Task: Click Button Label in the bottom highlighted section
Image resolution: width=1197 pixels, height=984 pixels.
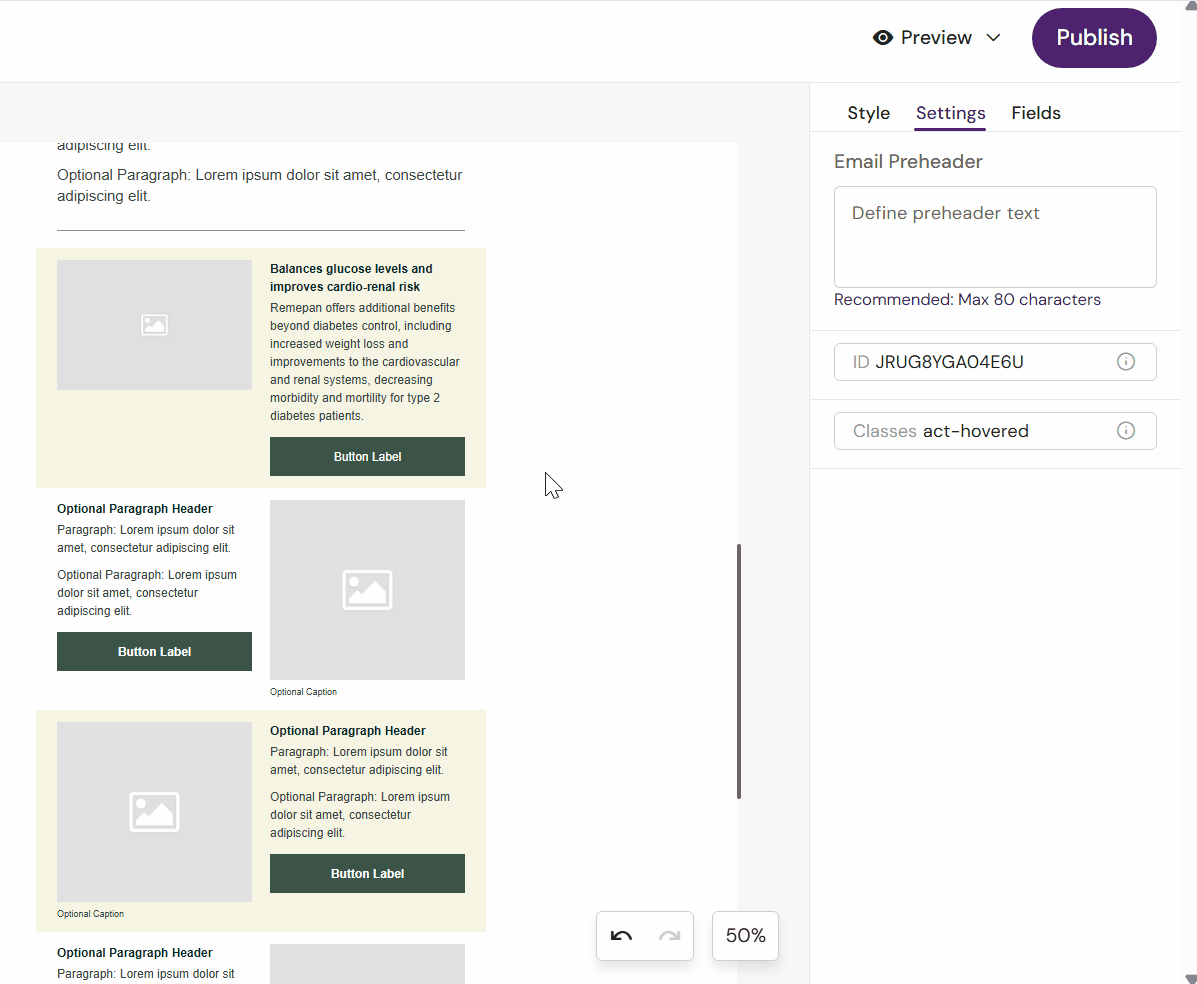Action: coord(367,873)
